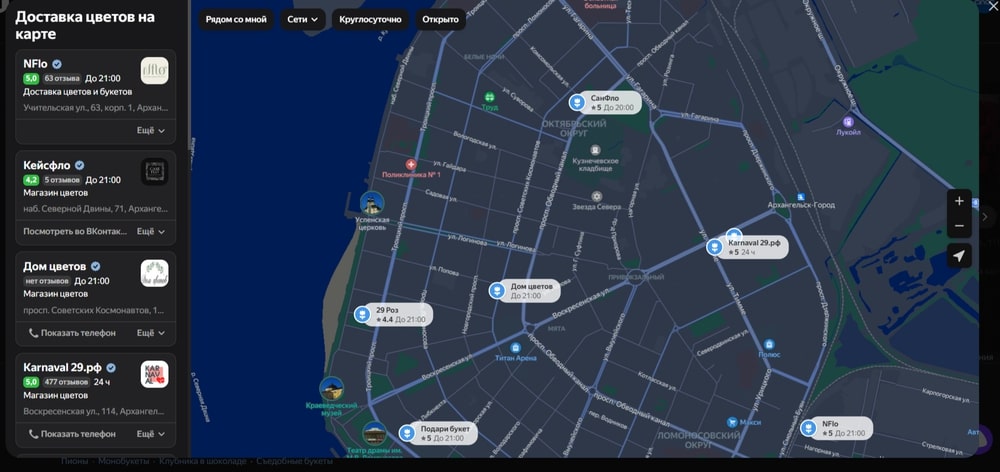This screenshot has height=472, width=1000.
Task: Click the Монобукеты breadcrumb link
Action: [x=124, y=461]
